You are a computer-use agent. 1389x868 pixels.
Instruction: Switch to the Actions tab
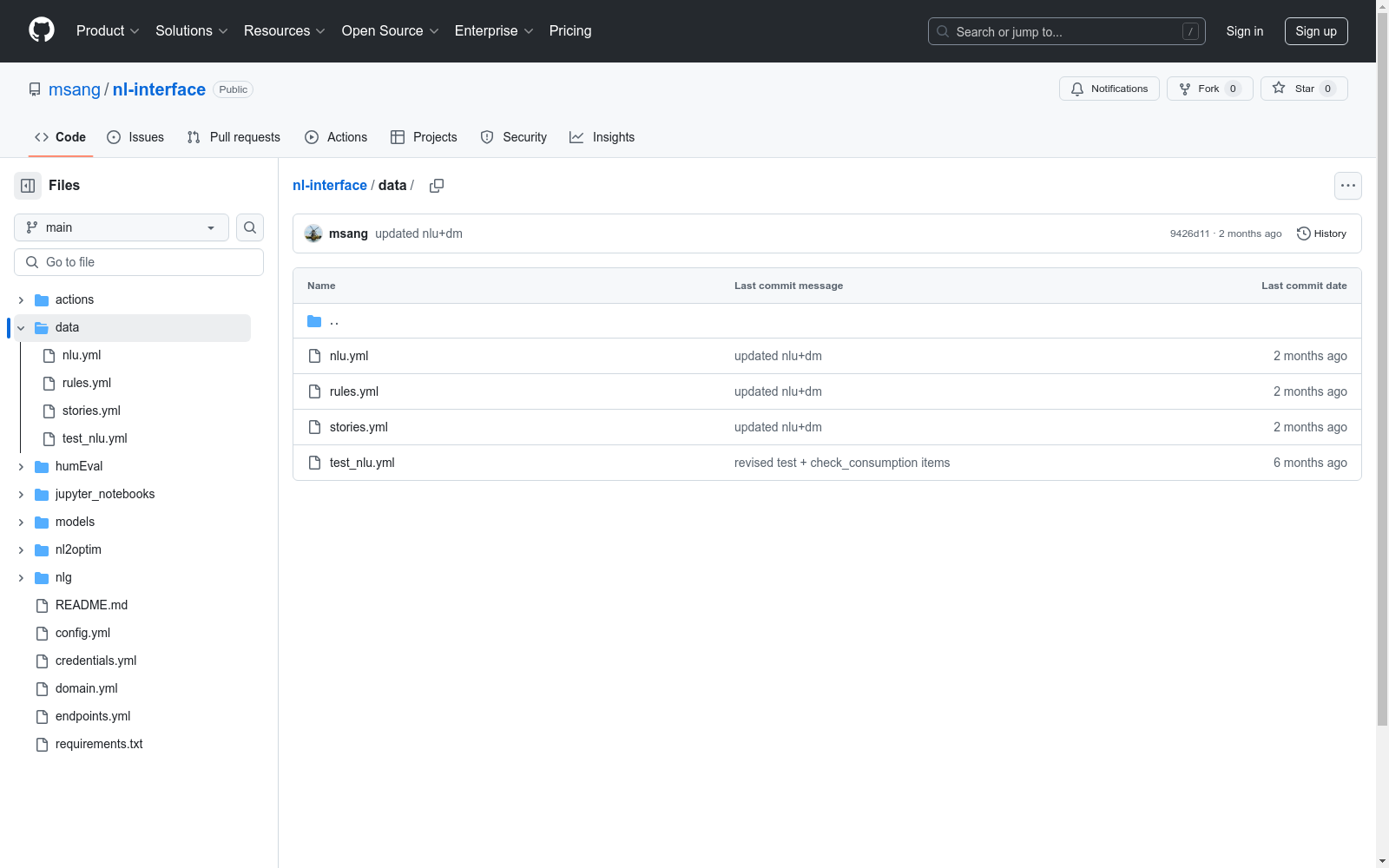(x=336, y=137)
